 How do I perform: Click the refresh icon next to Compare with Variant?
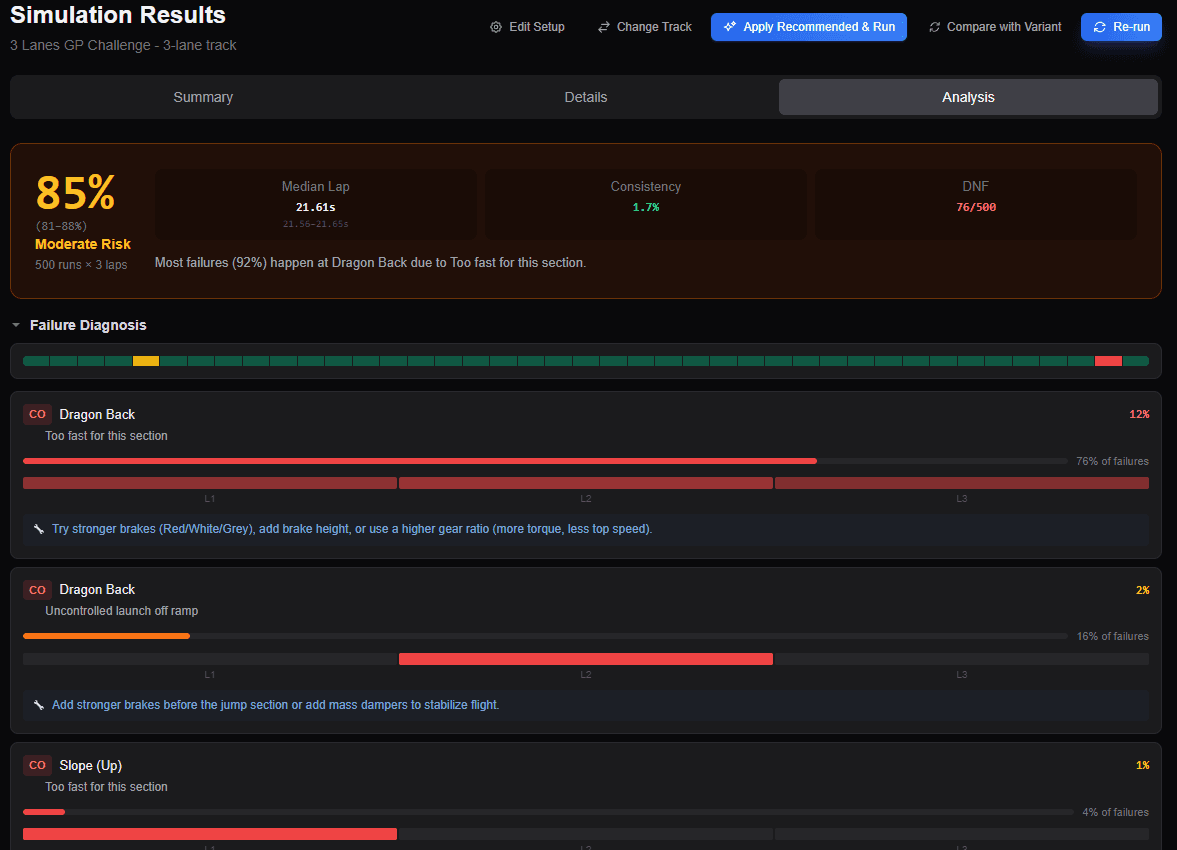click(934, 27)
